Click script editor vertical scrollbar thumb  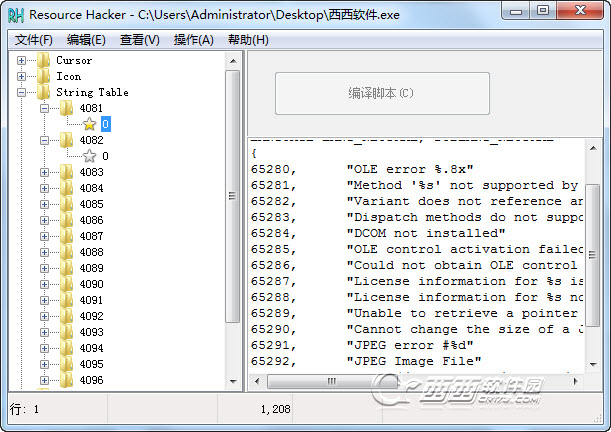[x=593, y=255]
